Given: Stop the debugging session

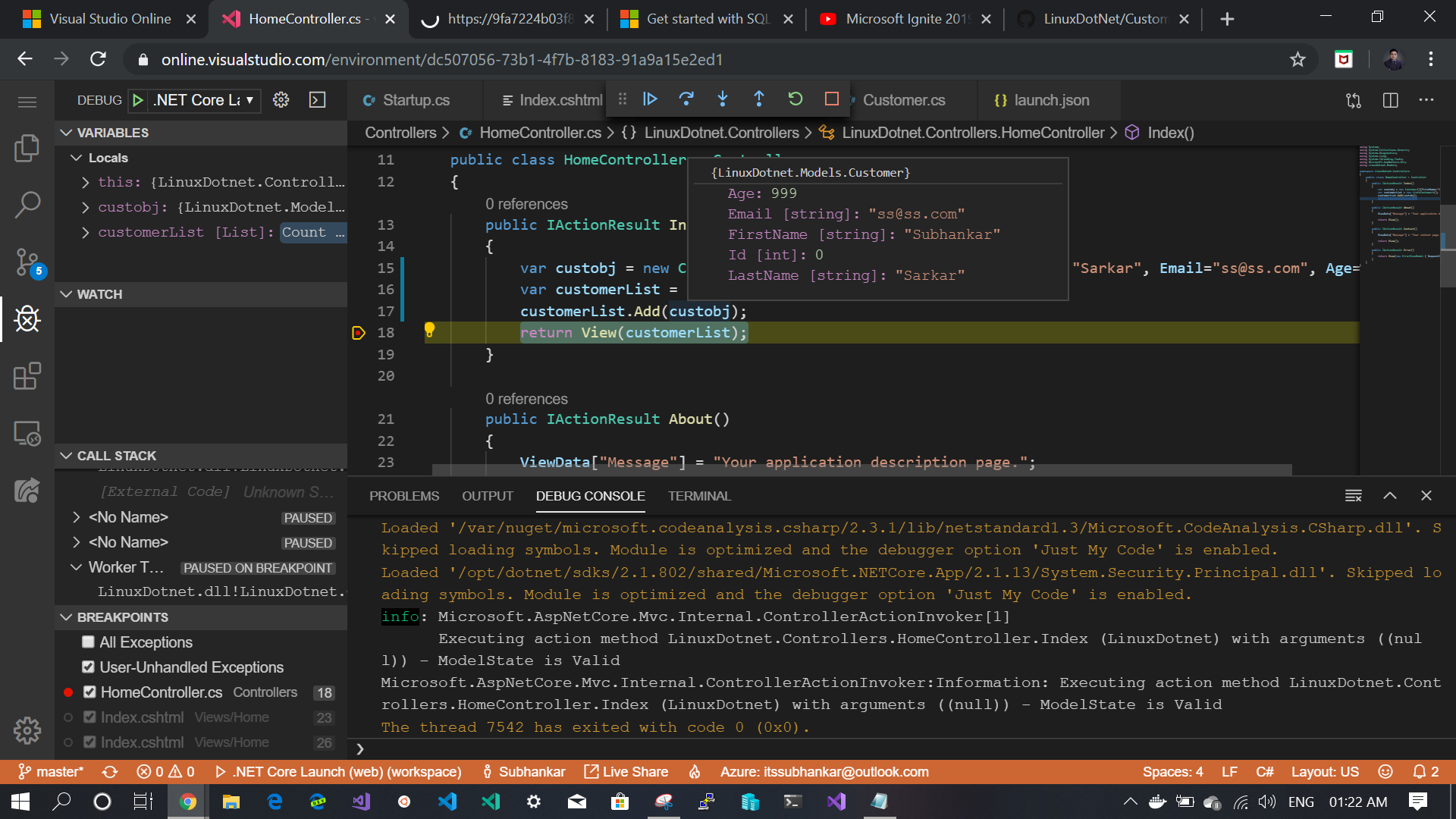Looking at the screenshot, I should coord(831,99).
